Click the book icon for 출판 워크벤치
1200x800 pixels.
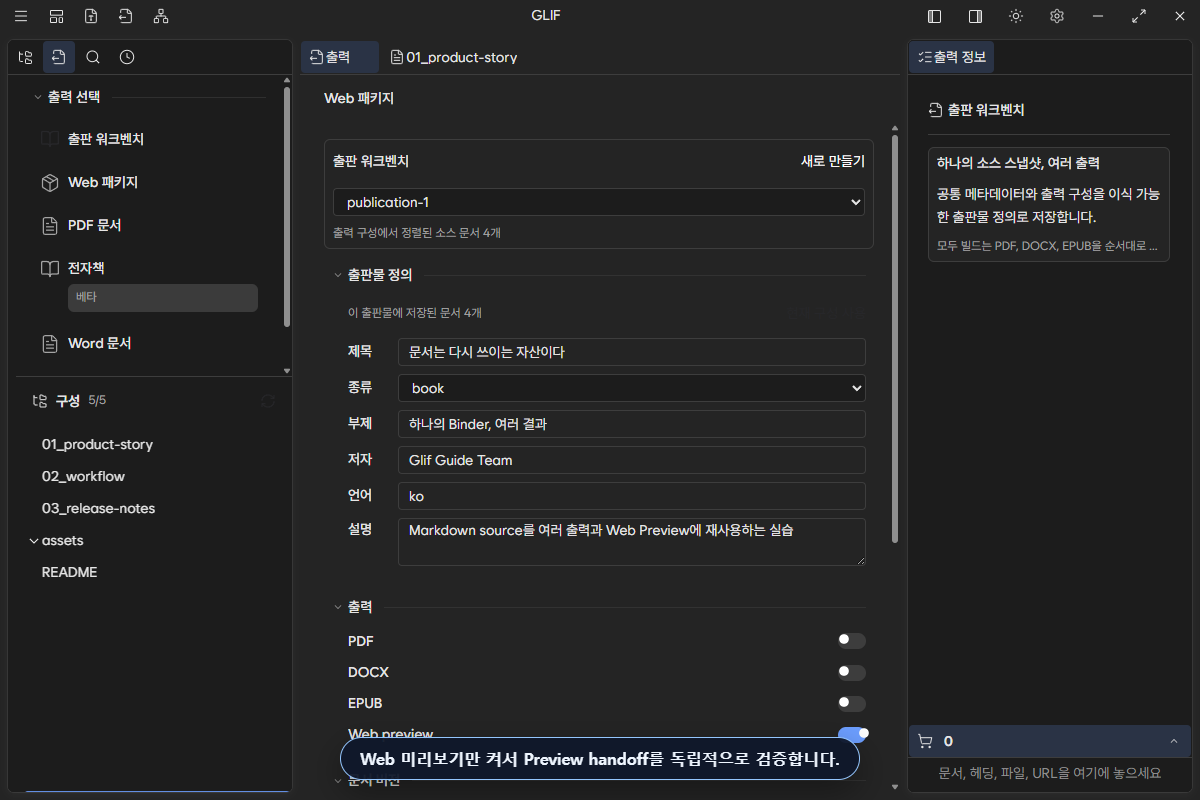[x=50, y=139]
